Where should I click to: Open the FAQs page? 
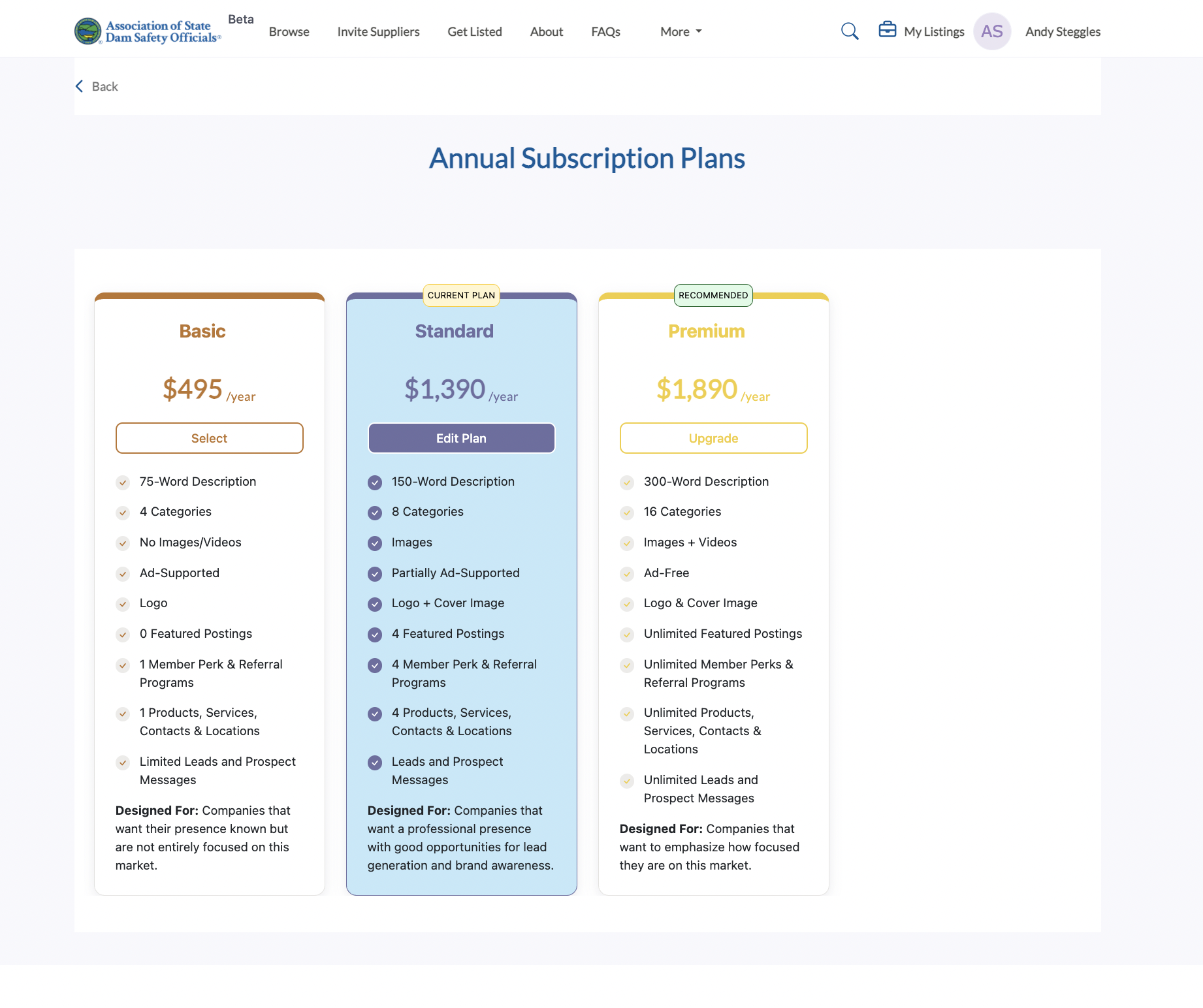[605, 31]
